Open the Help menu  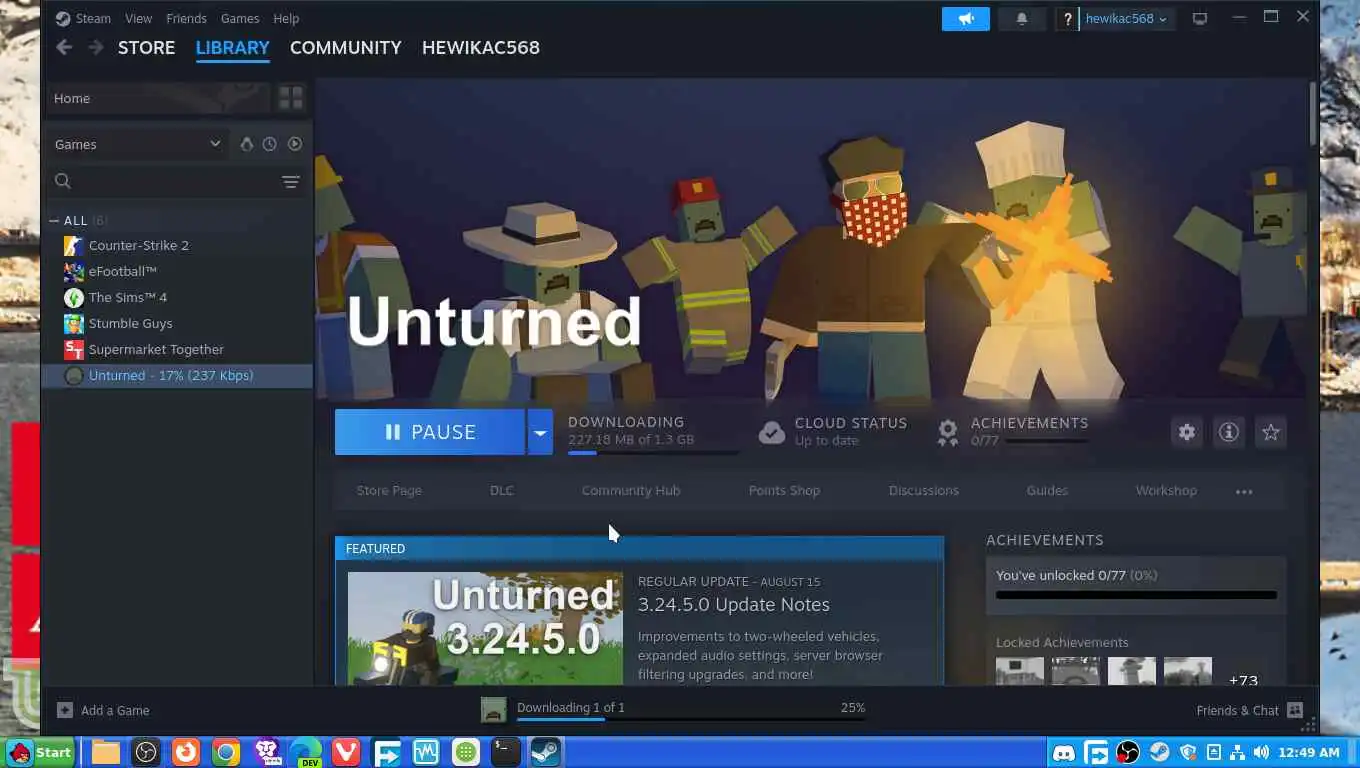286,18
